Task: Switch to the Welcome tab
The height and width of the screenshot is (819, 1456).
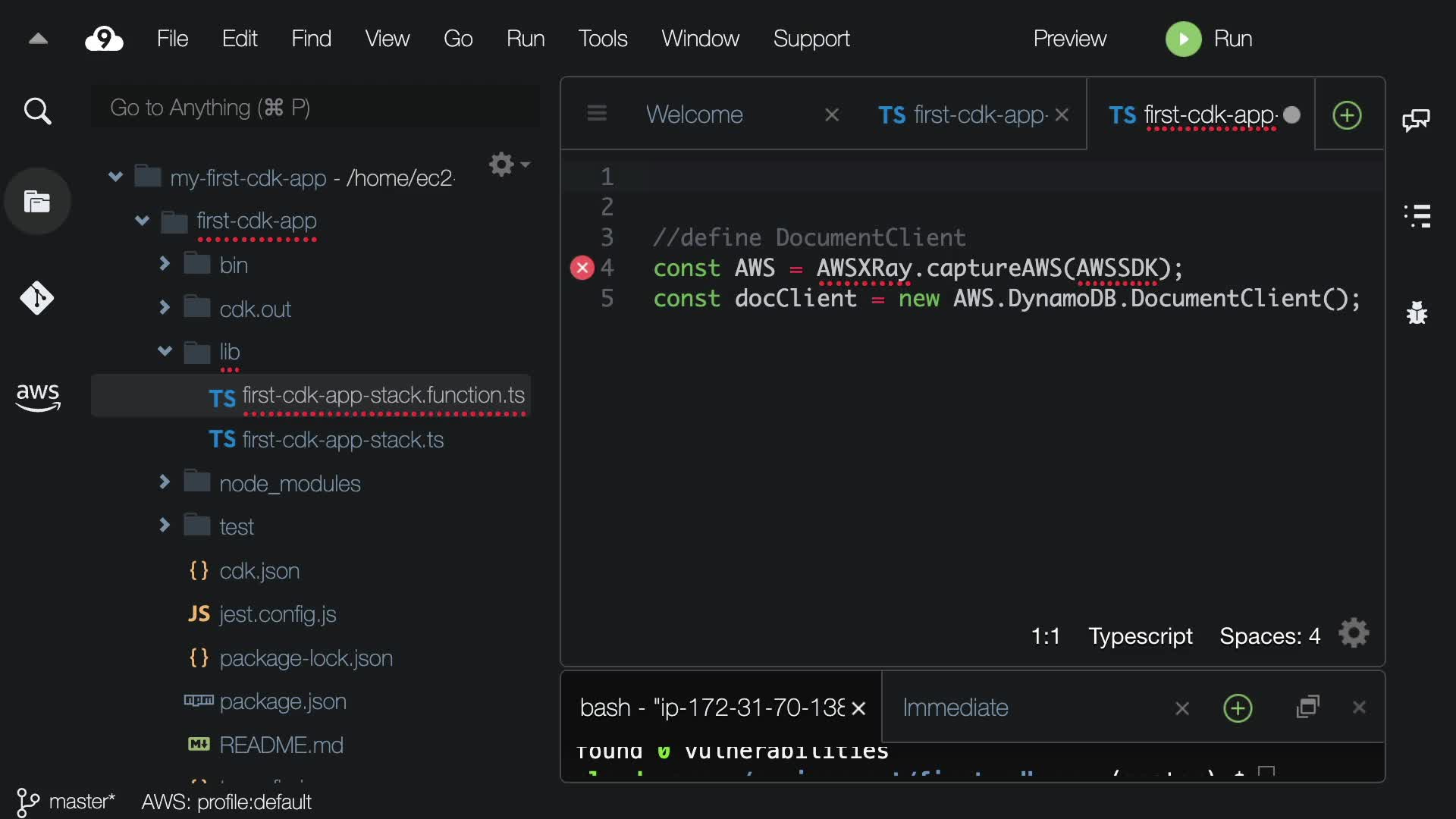Action: click(694, 115)
